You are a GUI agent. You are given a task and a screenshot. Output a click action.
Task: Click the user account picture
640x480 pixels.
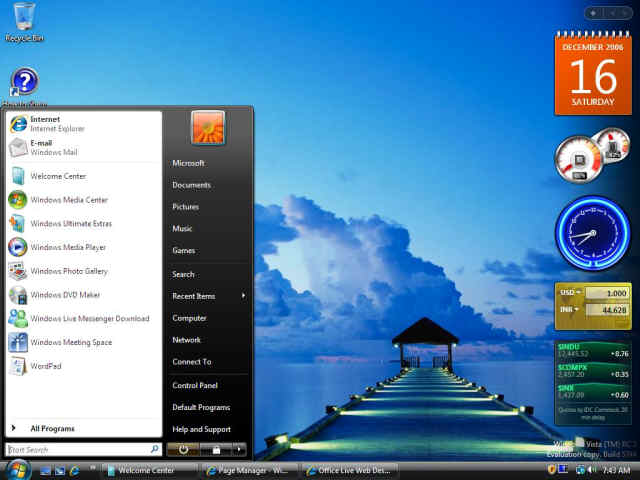pos(208,128)
